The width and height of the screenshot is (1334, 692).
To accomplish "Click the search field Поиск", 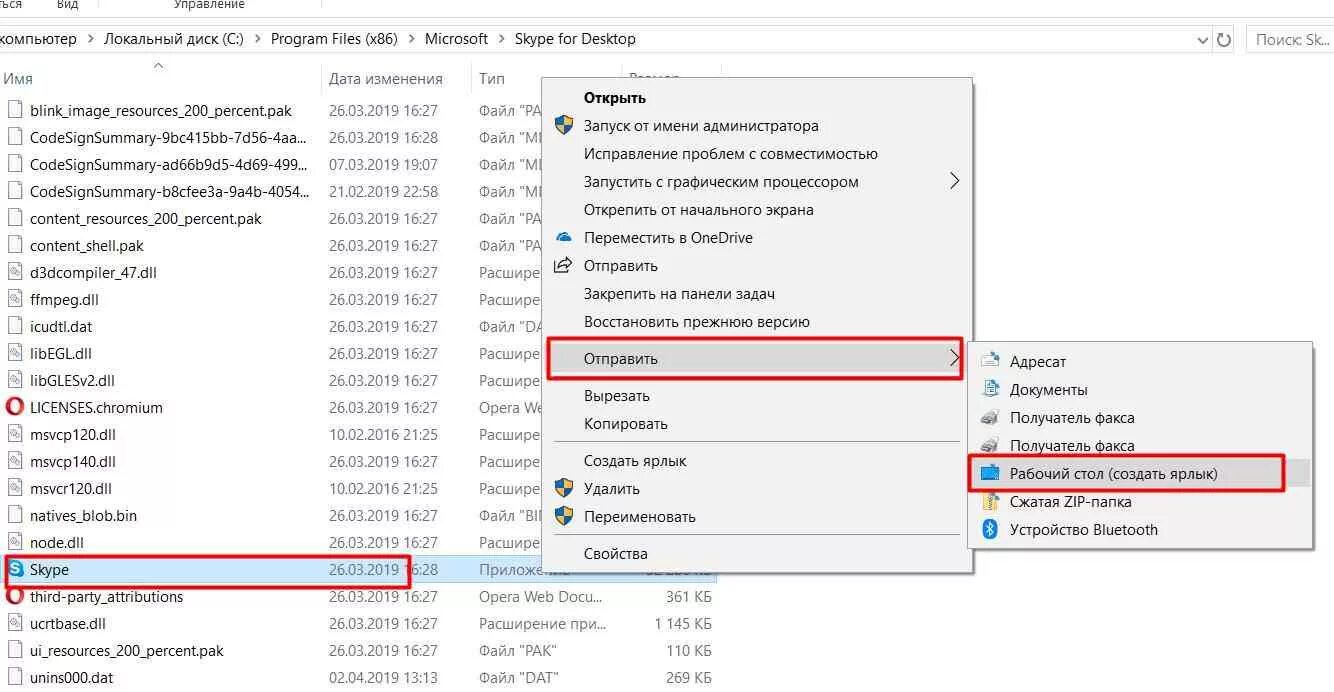I will 1289,39.
